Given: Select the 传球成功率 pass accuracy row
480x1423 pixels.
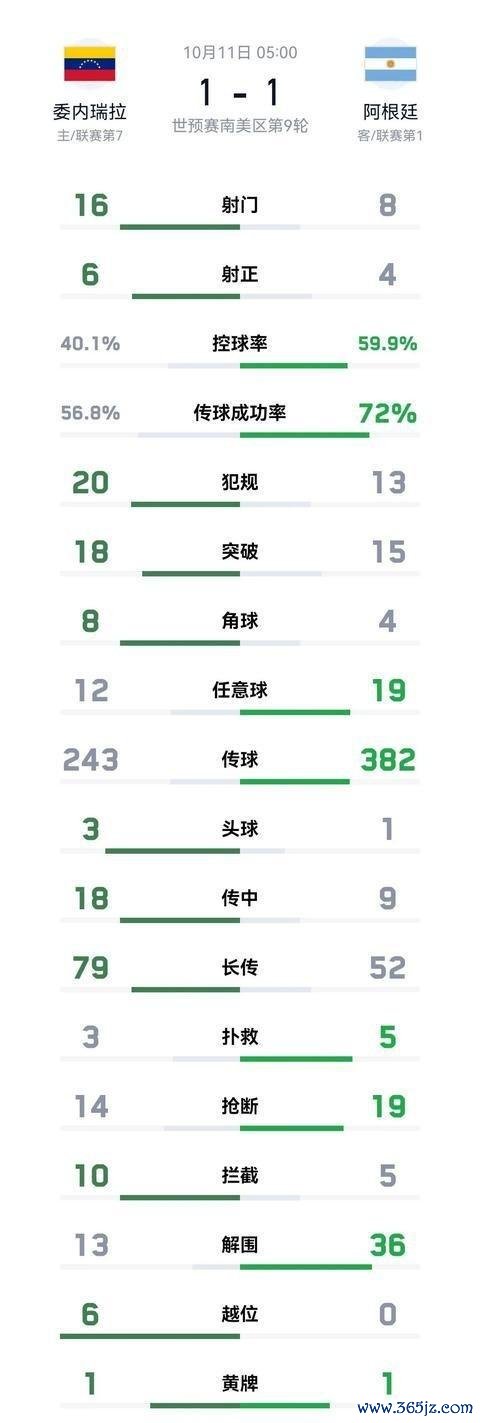Looking at the screenshot, I should click(x=240, y=418).
